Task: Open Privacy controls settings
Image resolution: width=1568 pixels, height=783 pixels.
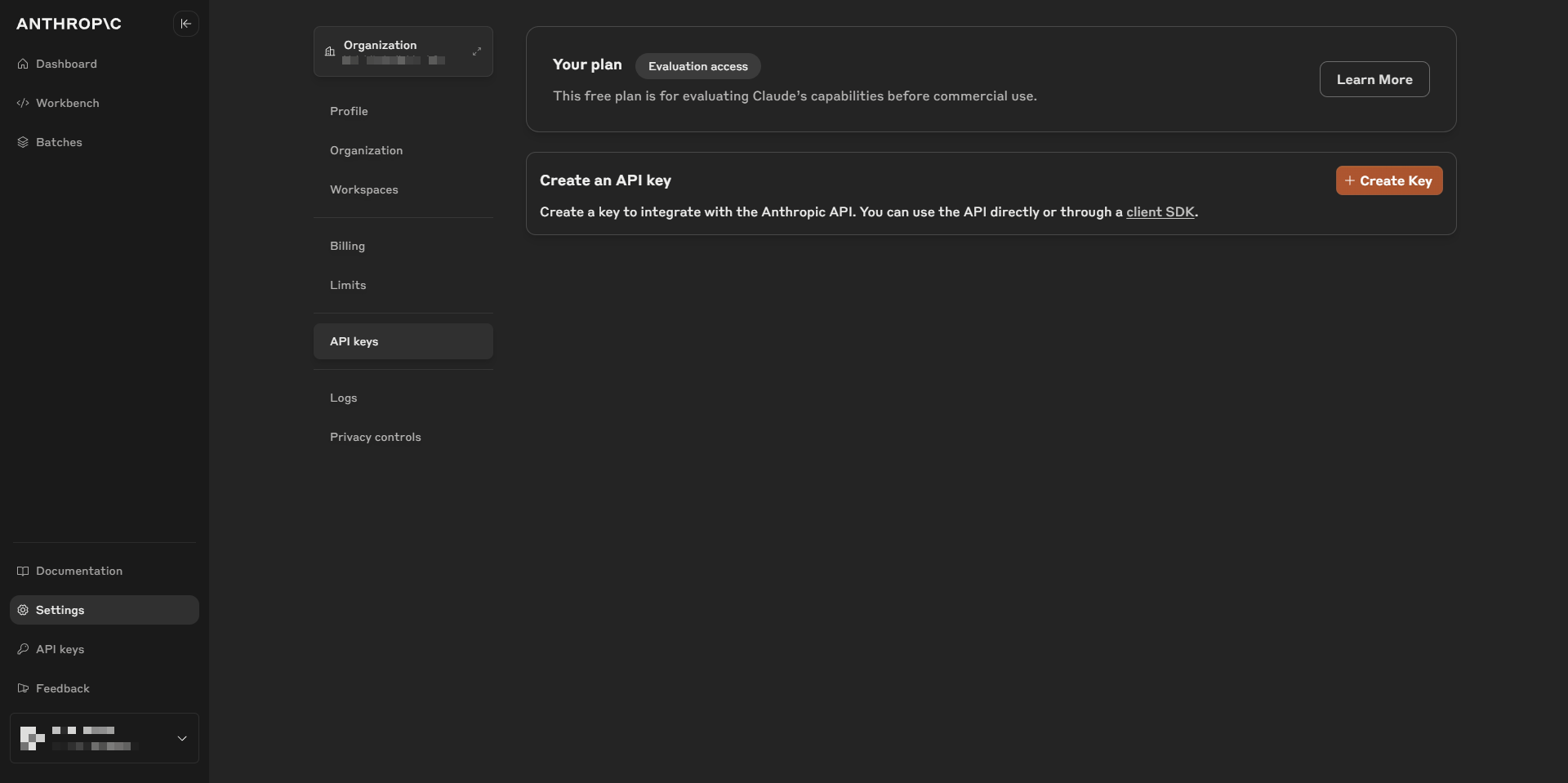Action: click(376, 437)
